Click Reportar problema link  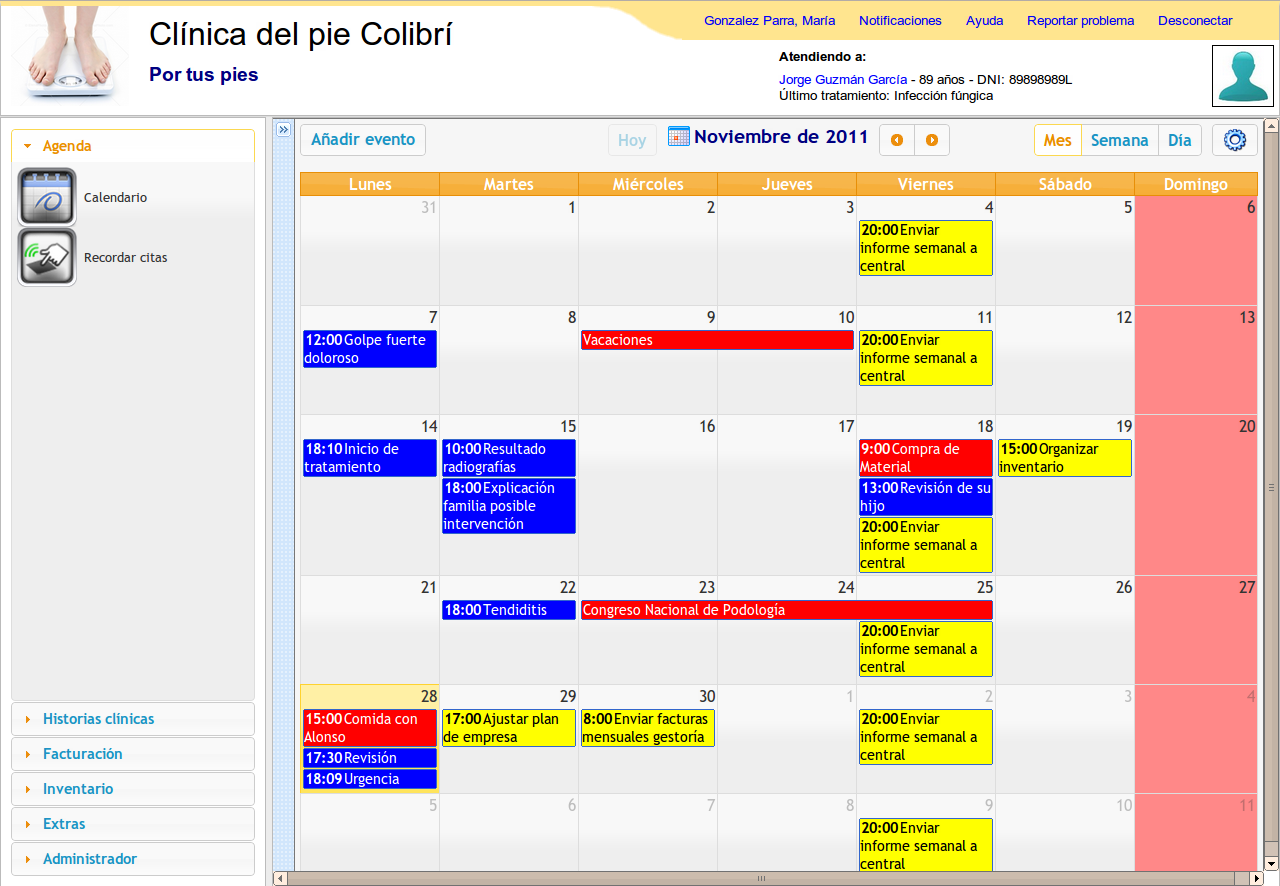[x=1081, y=20]
